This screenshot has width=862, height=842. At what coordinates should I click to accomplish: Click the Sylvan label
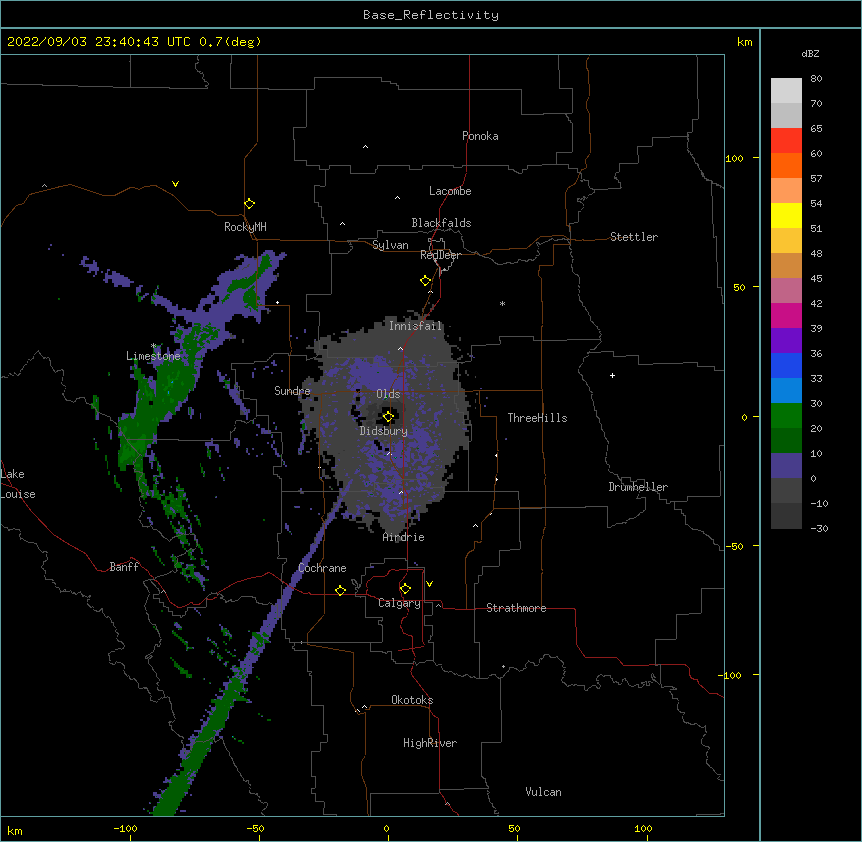pos(390,245)
